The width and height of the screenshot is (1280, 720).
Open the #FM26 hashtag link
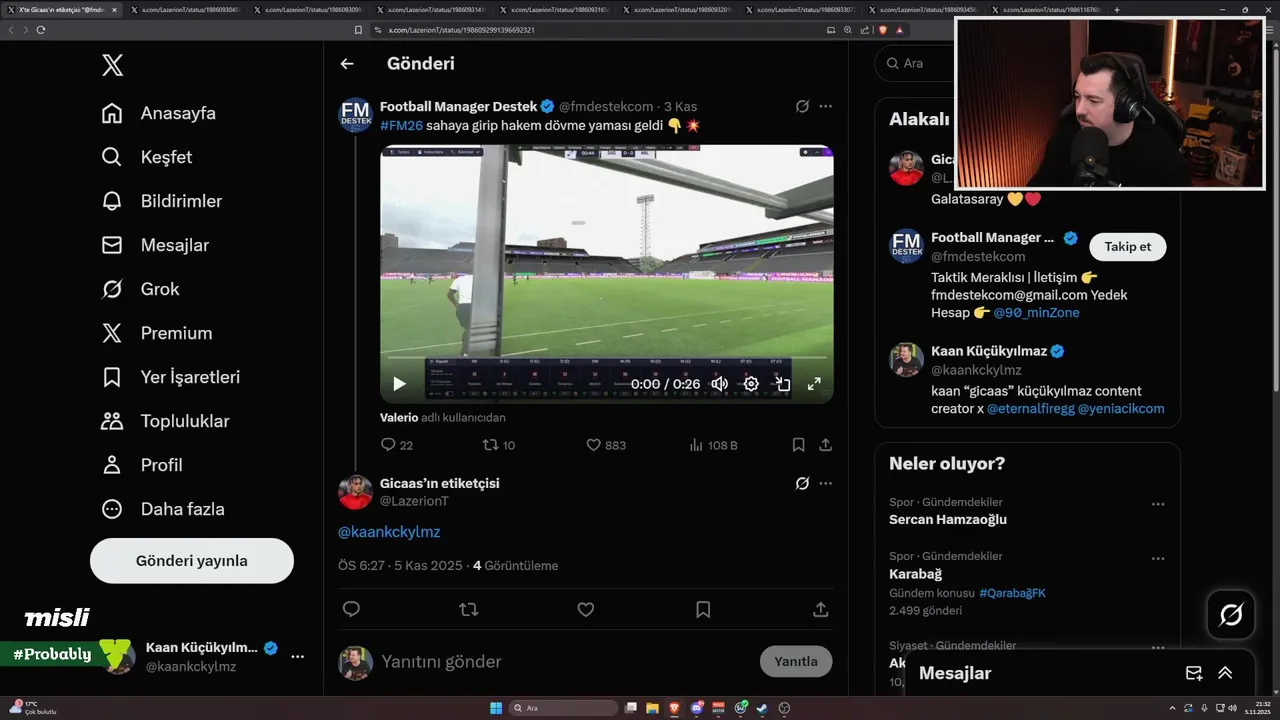click(x=401, y=125)
